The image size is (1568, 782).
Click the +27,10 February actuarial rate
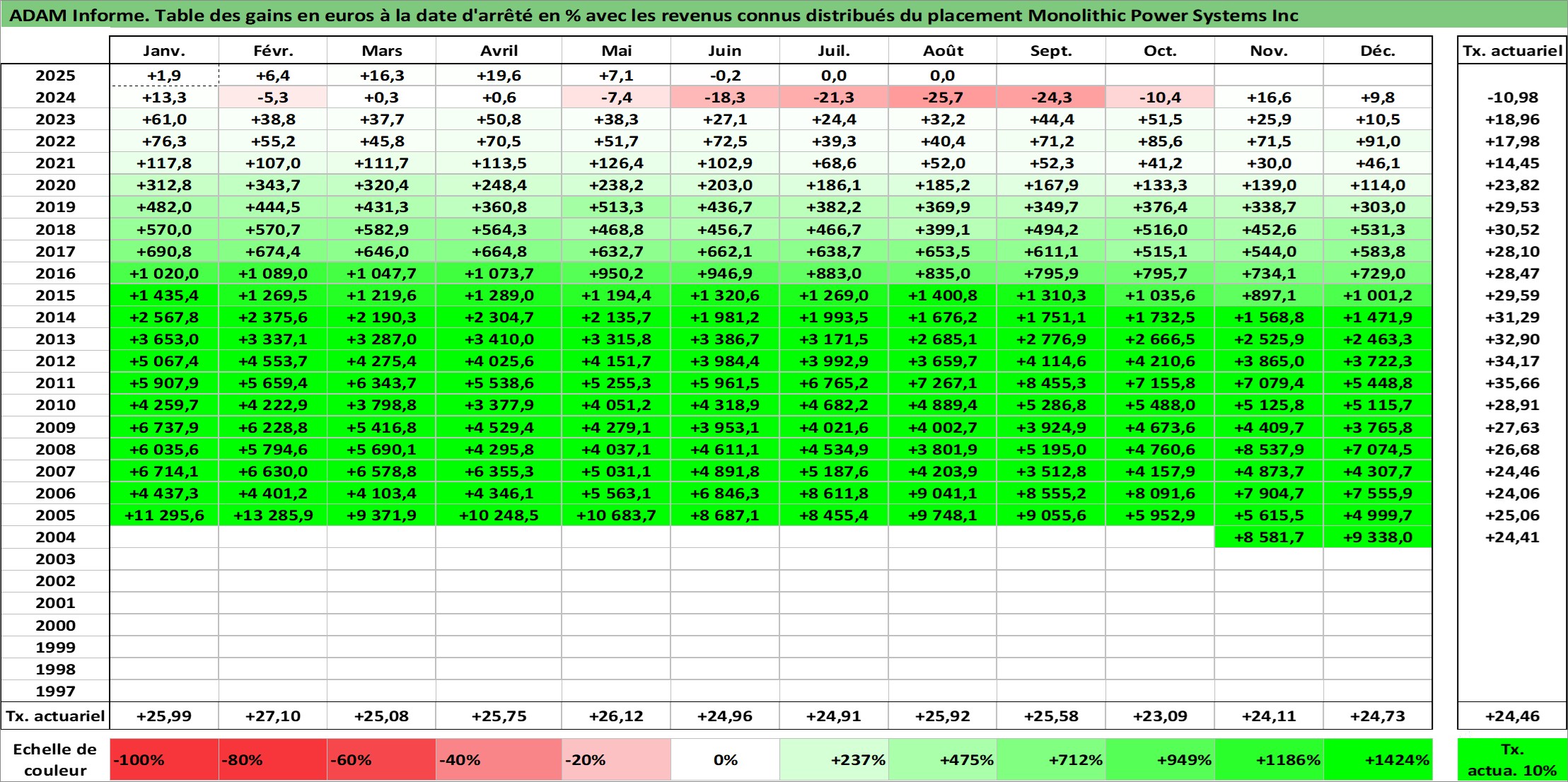click(x=273, y=716)
